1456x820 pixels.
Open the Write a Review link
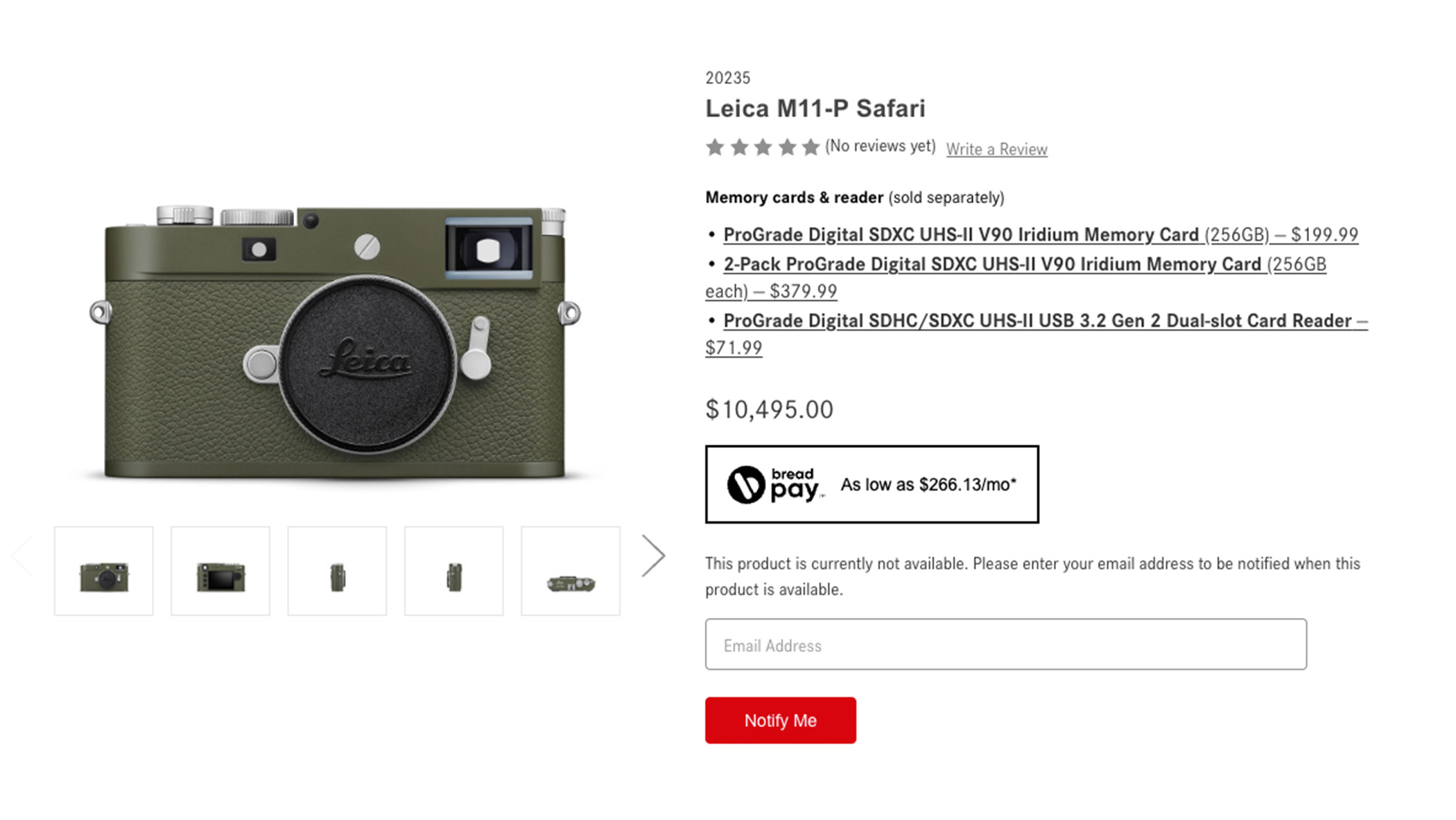pyautogui.click(x=996, y=148)
